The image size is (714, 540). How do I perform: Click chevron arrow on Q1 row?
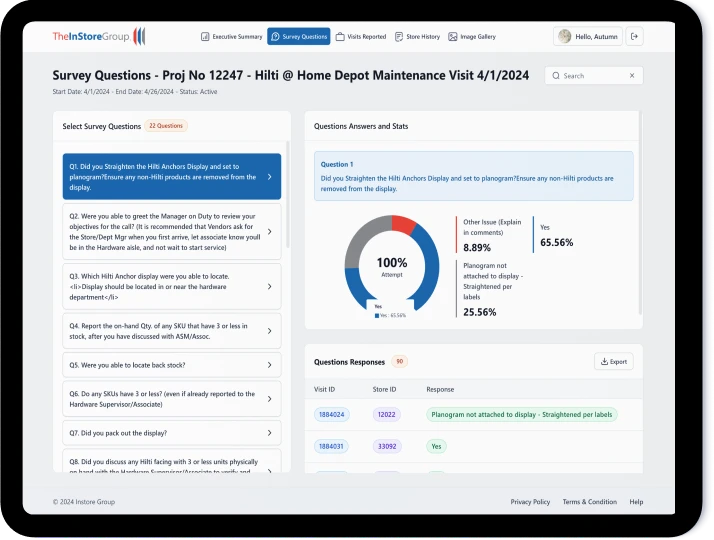coord(270,177)
